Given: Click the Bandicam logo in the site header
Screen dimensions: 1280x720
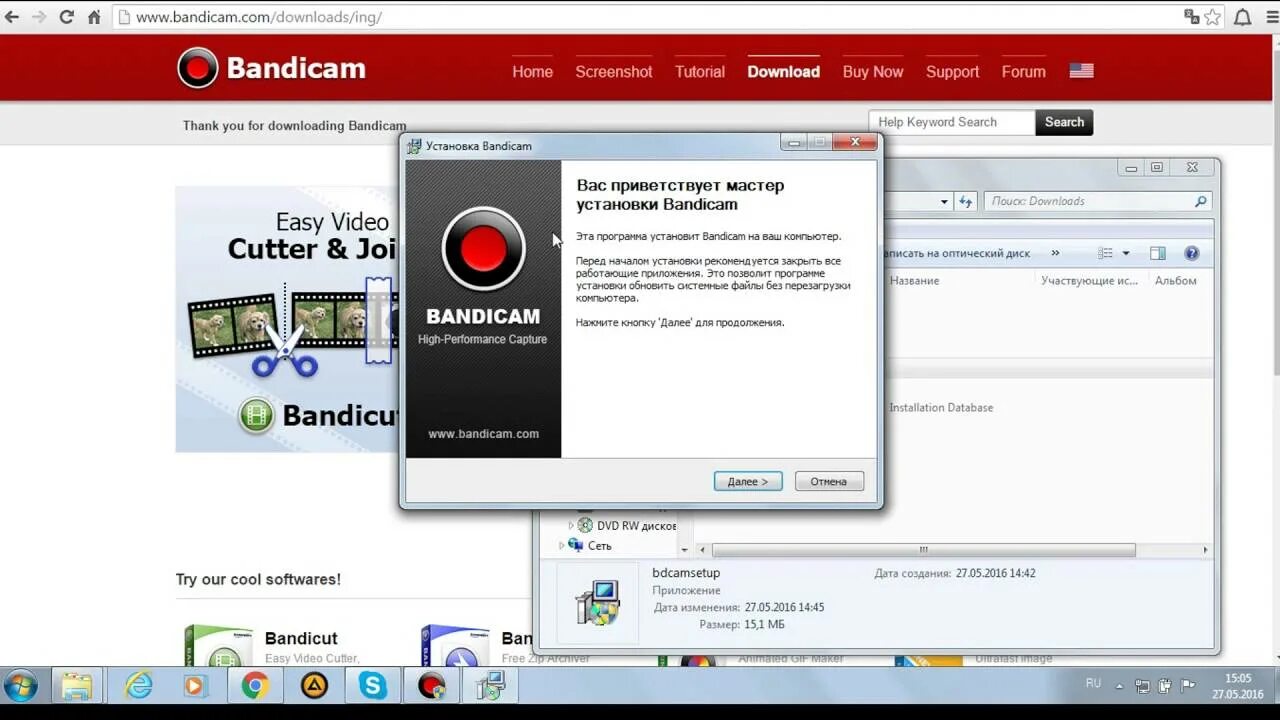Looking at the screenshot, I should point(270,68).
